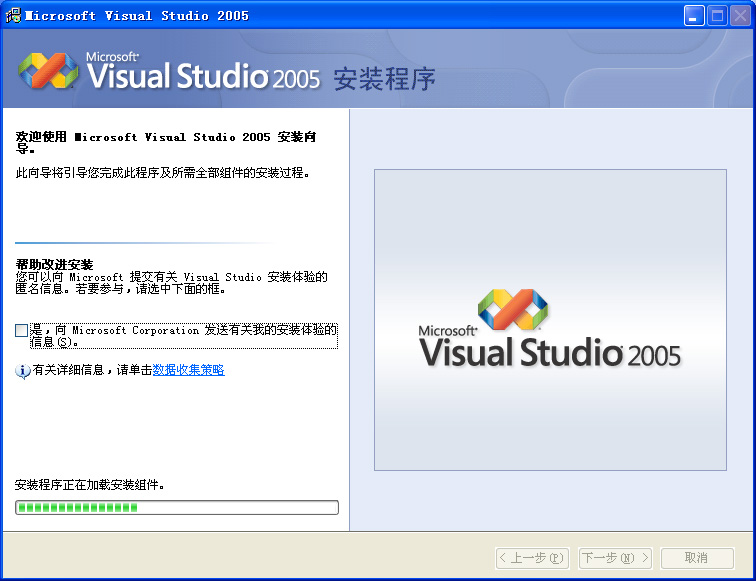
Task: Click the setup icon in the title bar
Action: tap(13, 15)
